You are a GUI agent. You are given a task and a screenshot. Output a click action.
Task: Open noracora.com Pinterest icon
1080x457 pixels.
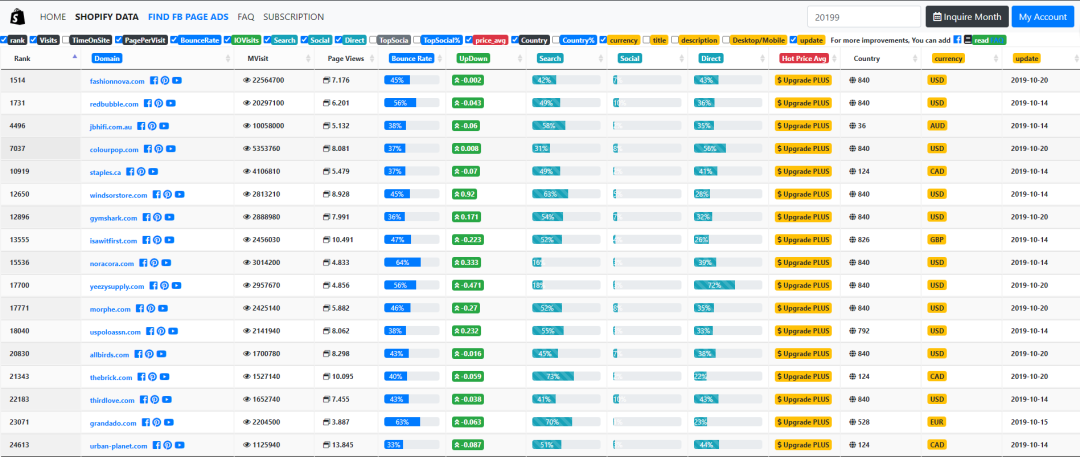(x=154, y=263)
